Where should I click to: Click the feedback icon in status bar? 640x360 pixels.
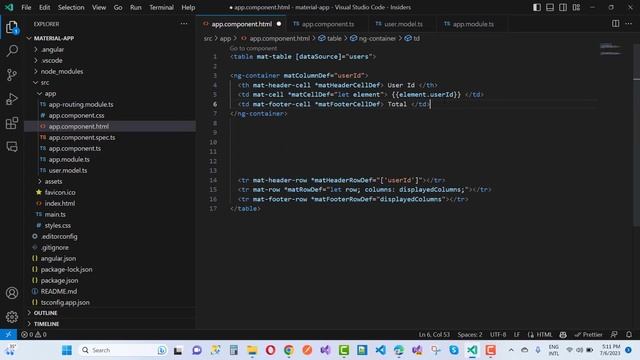[614, 334]
